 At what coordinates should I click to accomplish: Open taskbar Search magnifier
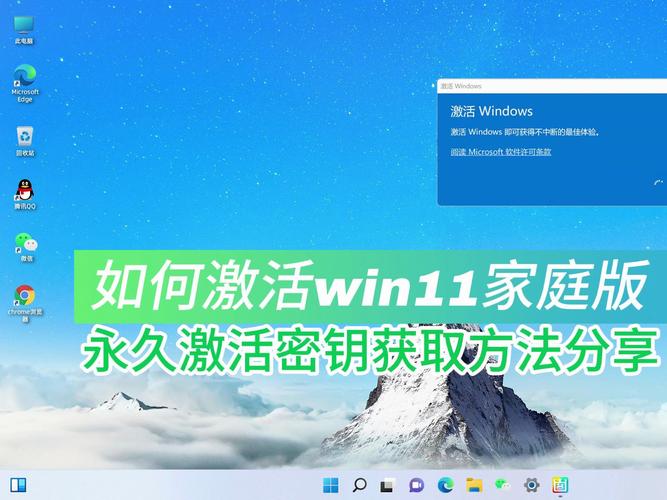(359, 485)
